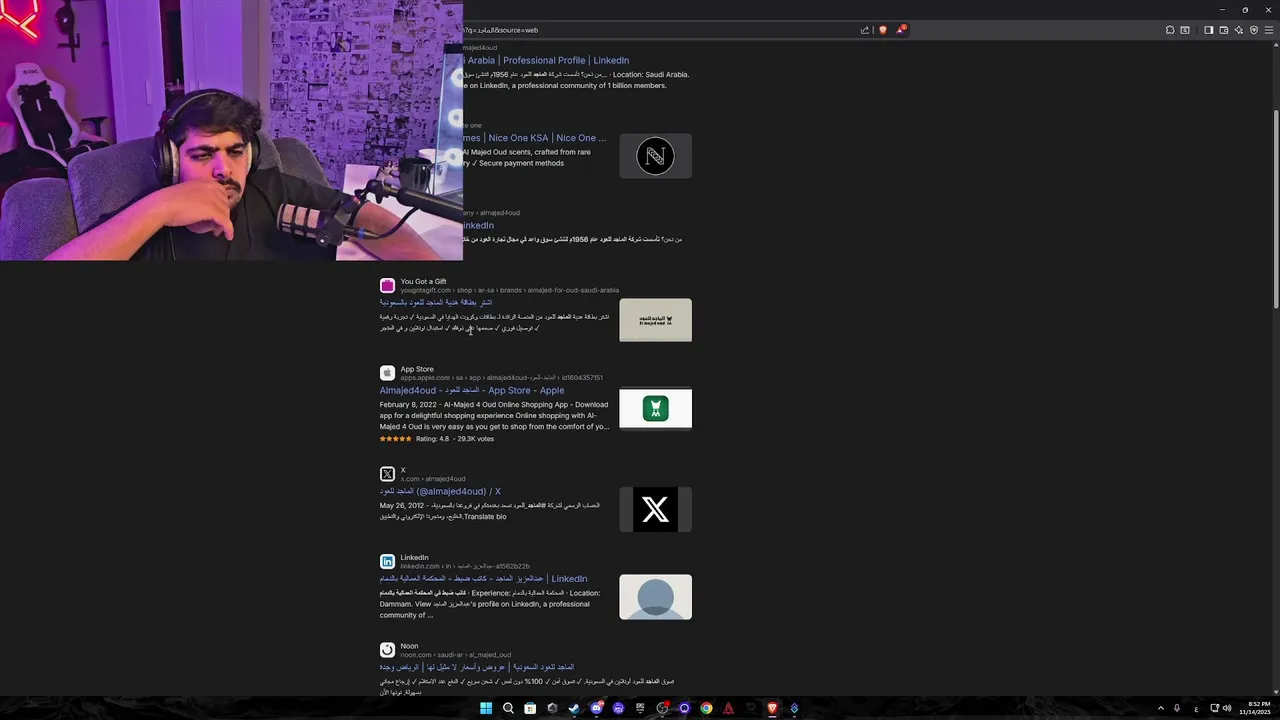
Task: Switch to Brave browser in taskbar
Action: 772,708
